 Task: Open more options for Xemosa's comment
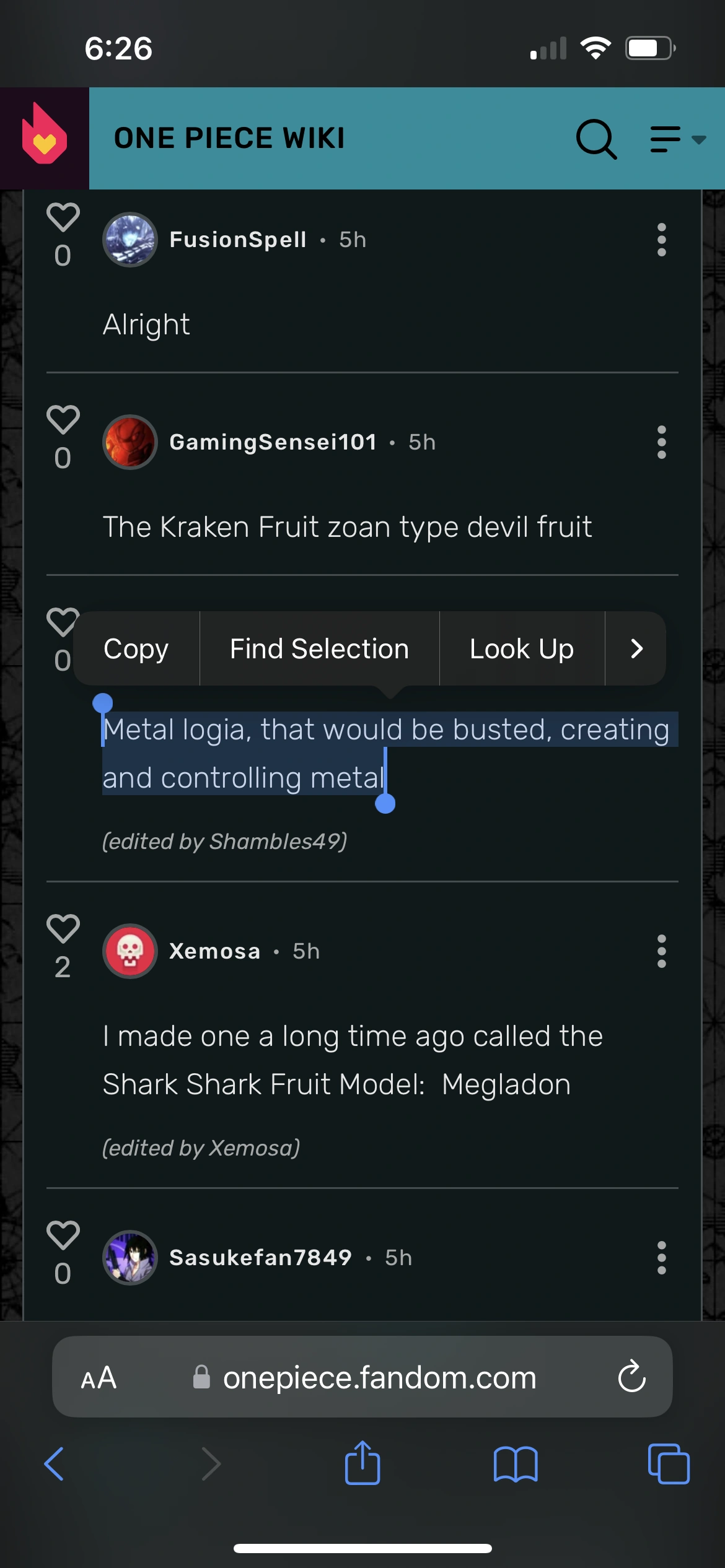tap(661, 951)
